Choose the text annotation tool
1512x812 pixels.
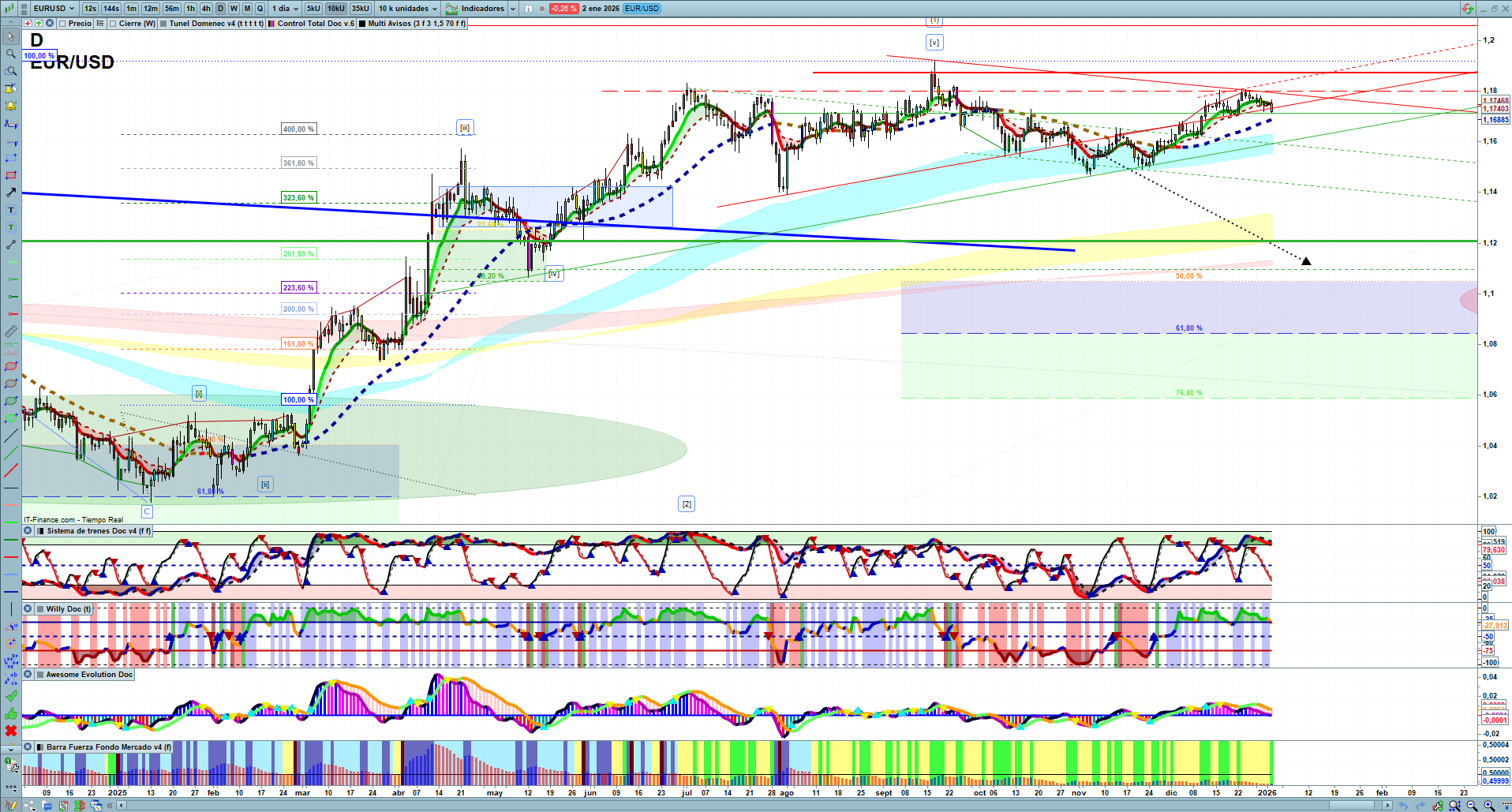click(11, 210)
